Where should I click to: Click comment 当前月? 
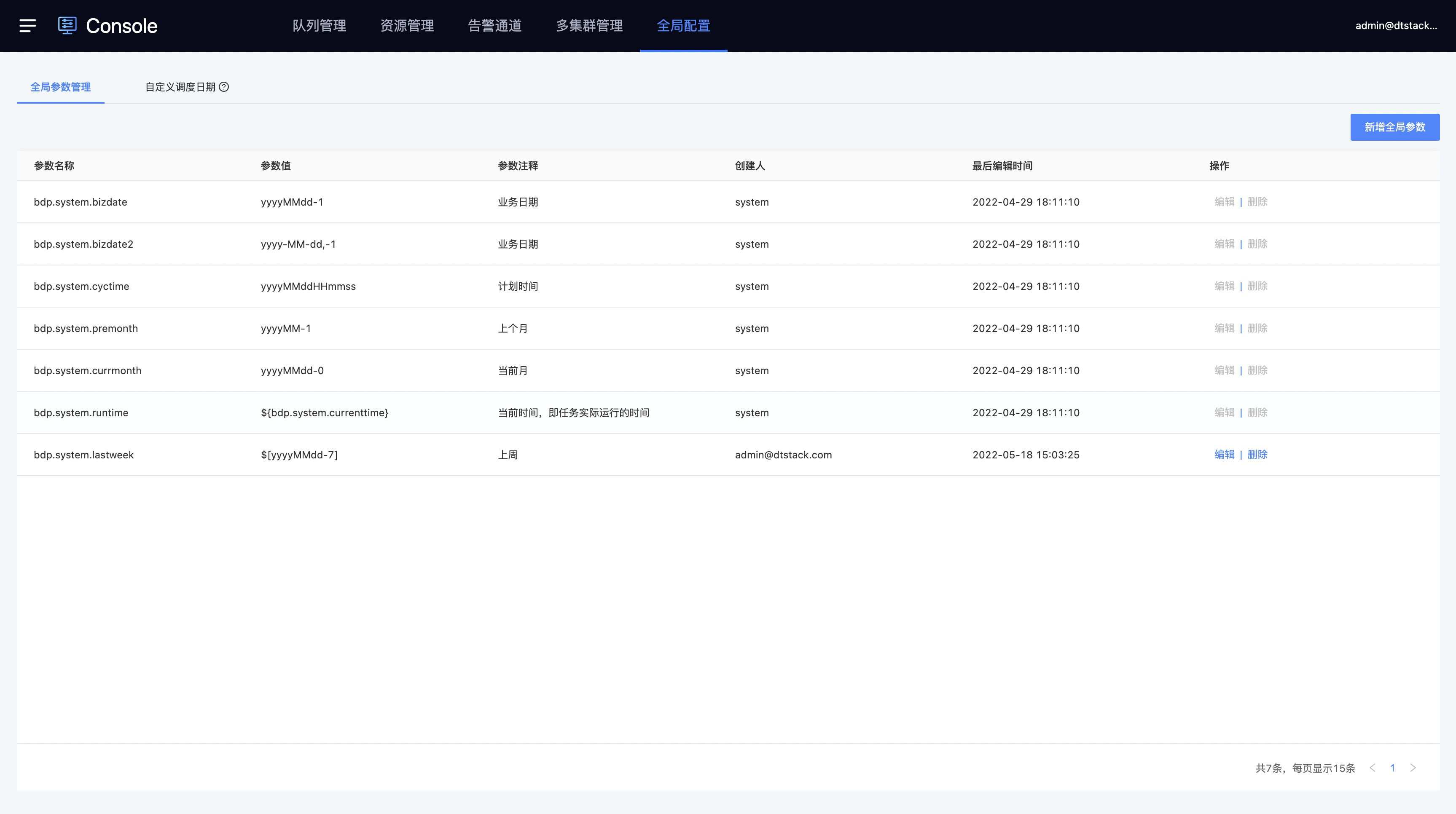[513, 371]
